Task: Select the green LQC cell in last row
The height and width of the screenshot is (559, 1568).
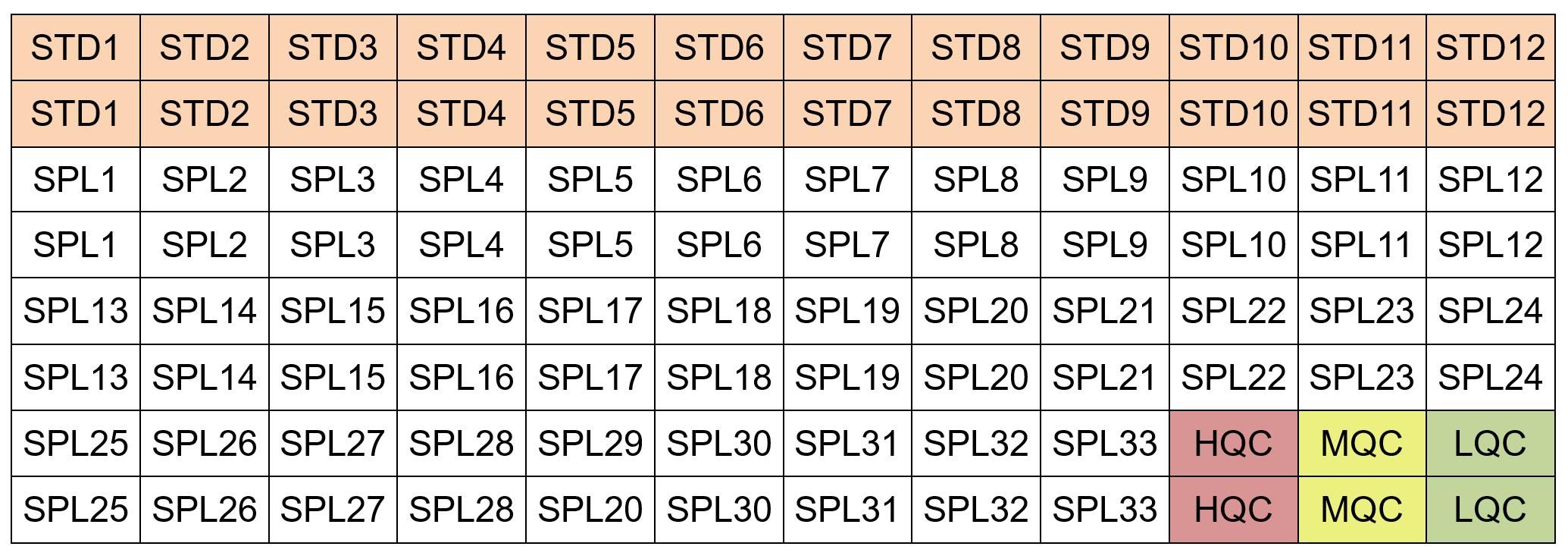Action: coord(1490,510)
